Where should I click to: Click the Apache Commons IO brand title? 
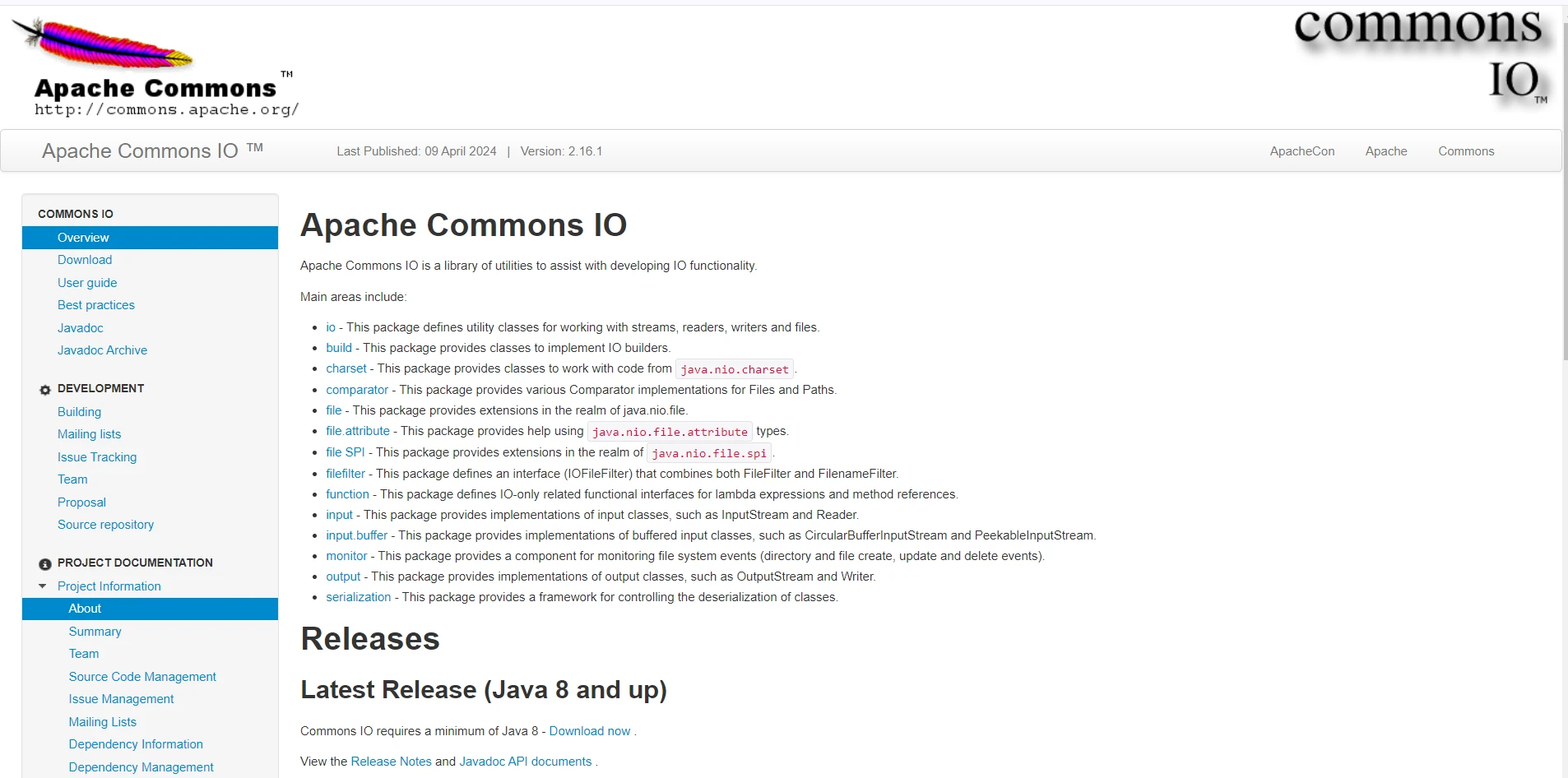point(152,151)
